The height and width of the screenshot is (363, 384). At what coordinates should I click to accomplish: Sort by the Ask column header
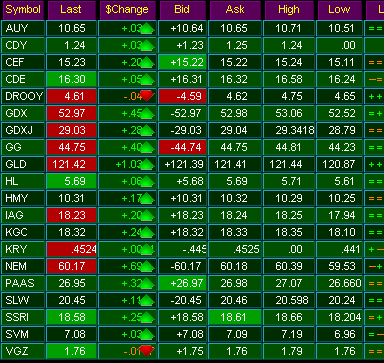point(235,10)
